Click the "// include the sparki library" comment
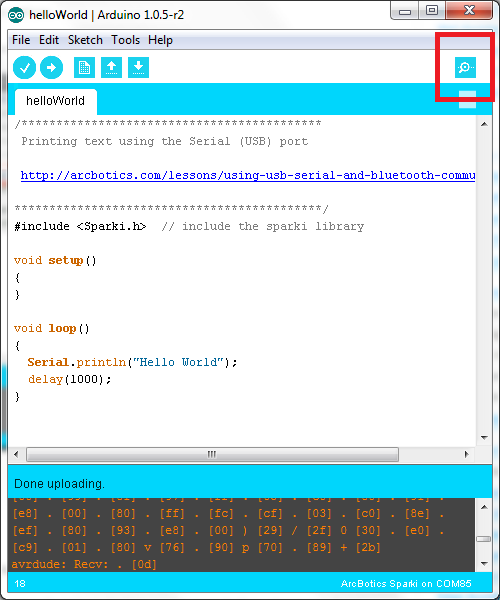Viewport: 500px width, 600px height. point(263,227)
